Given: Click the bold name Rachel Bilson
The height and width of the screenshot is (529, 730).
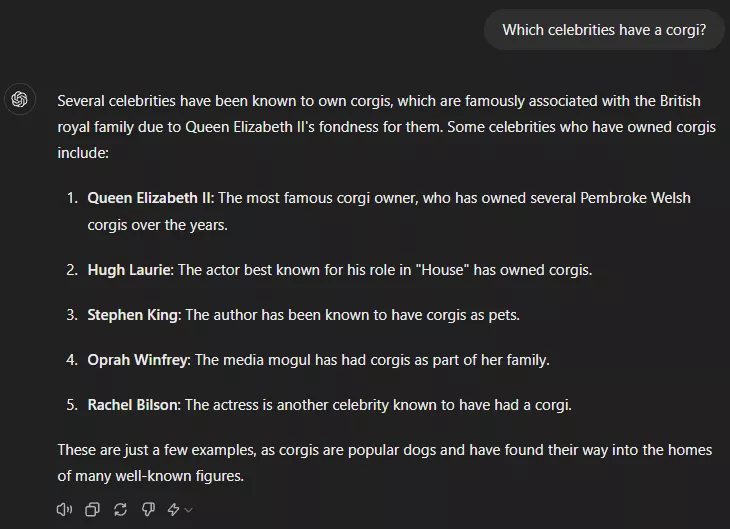Looking at the screenshot, I should [133, 405].
